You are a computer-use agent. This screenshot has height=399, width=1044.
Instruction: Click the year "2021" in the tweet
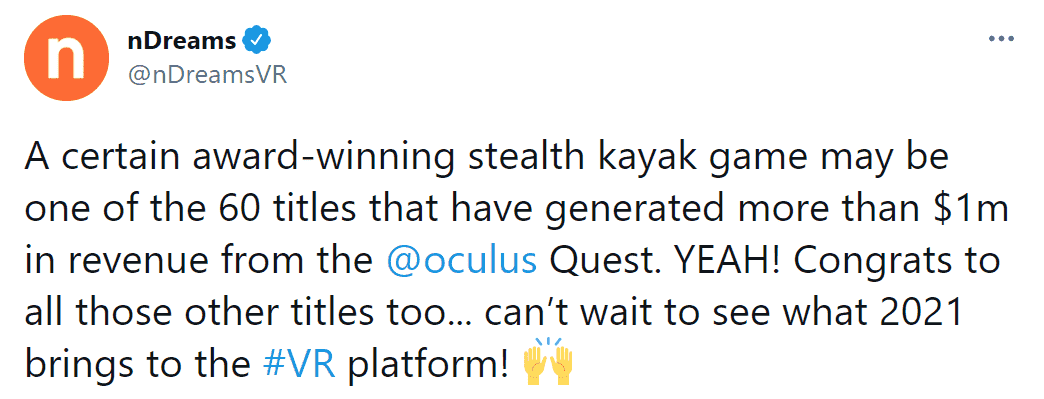click(x=925, y=313)
